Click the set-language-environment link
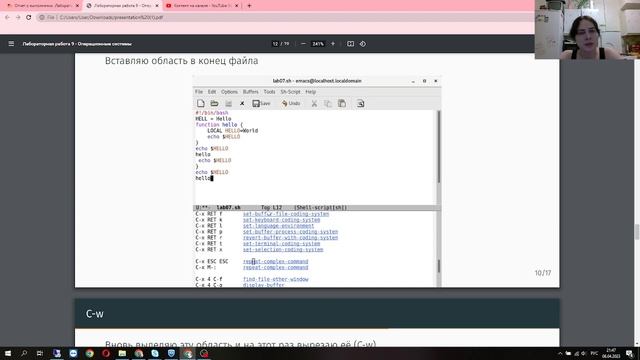 click(x=278, y=226)
